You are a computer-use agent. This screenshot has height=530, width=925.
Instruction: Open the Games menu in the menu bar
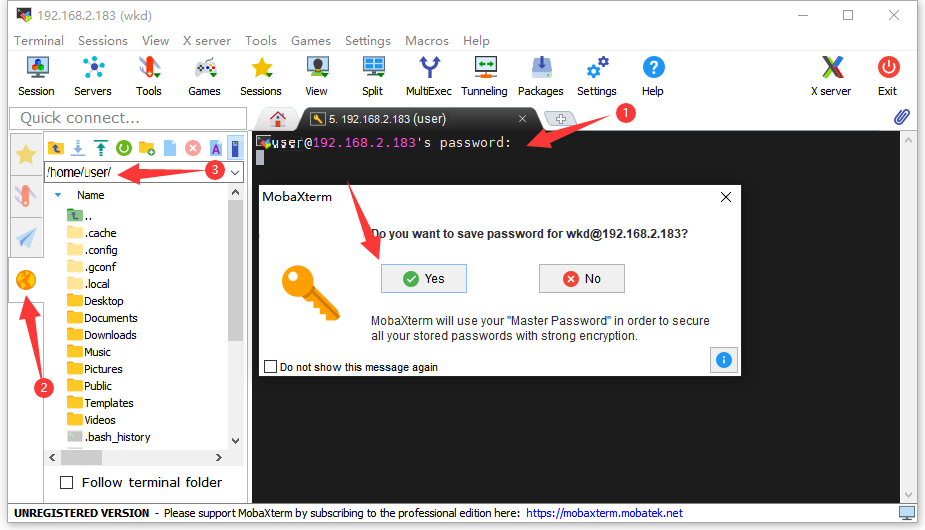310,41
